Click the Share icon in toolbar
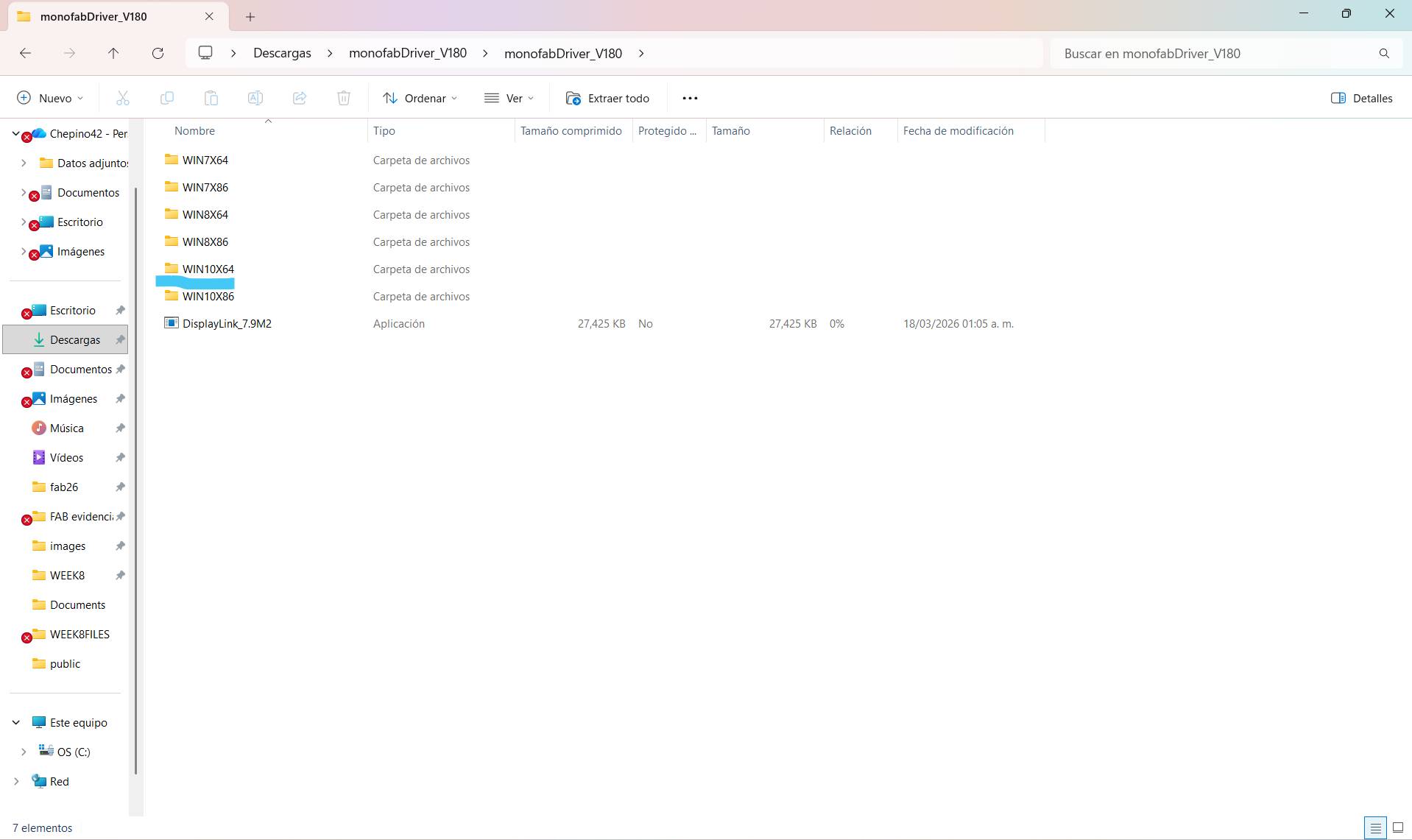This screenshot has height=840, width=1412. [300, 98]
